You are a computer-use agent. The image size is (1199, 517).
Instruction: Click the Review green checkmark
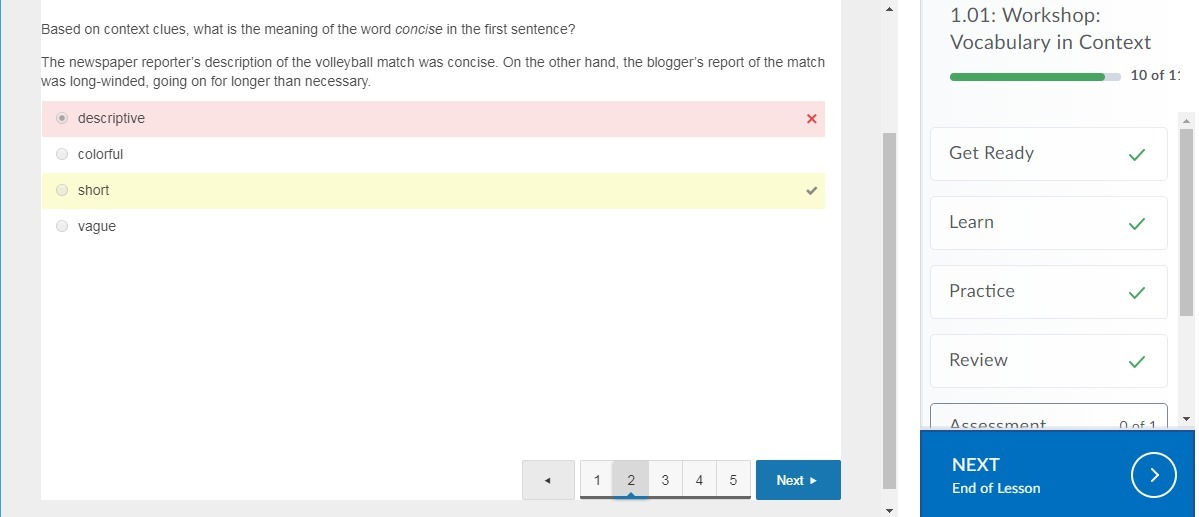pos(1137,361)
